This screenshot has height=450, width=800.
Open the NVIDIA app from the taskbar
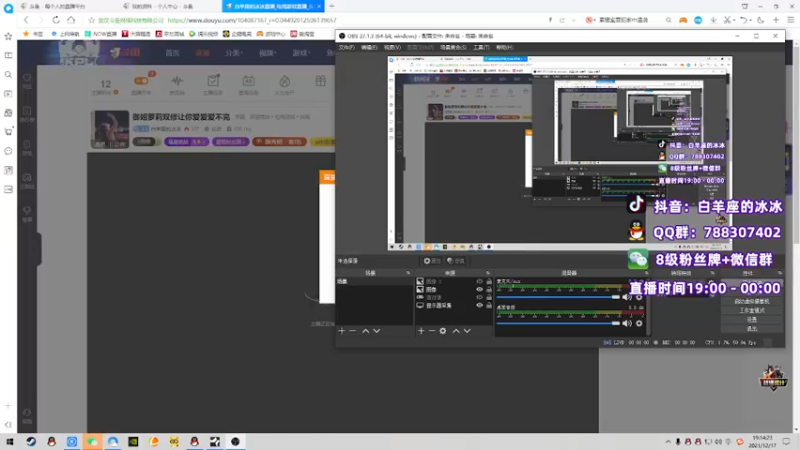(x=133, y=441)
